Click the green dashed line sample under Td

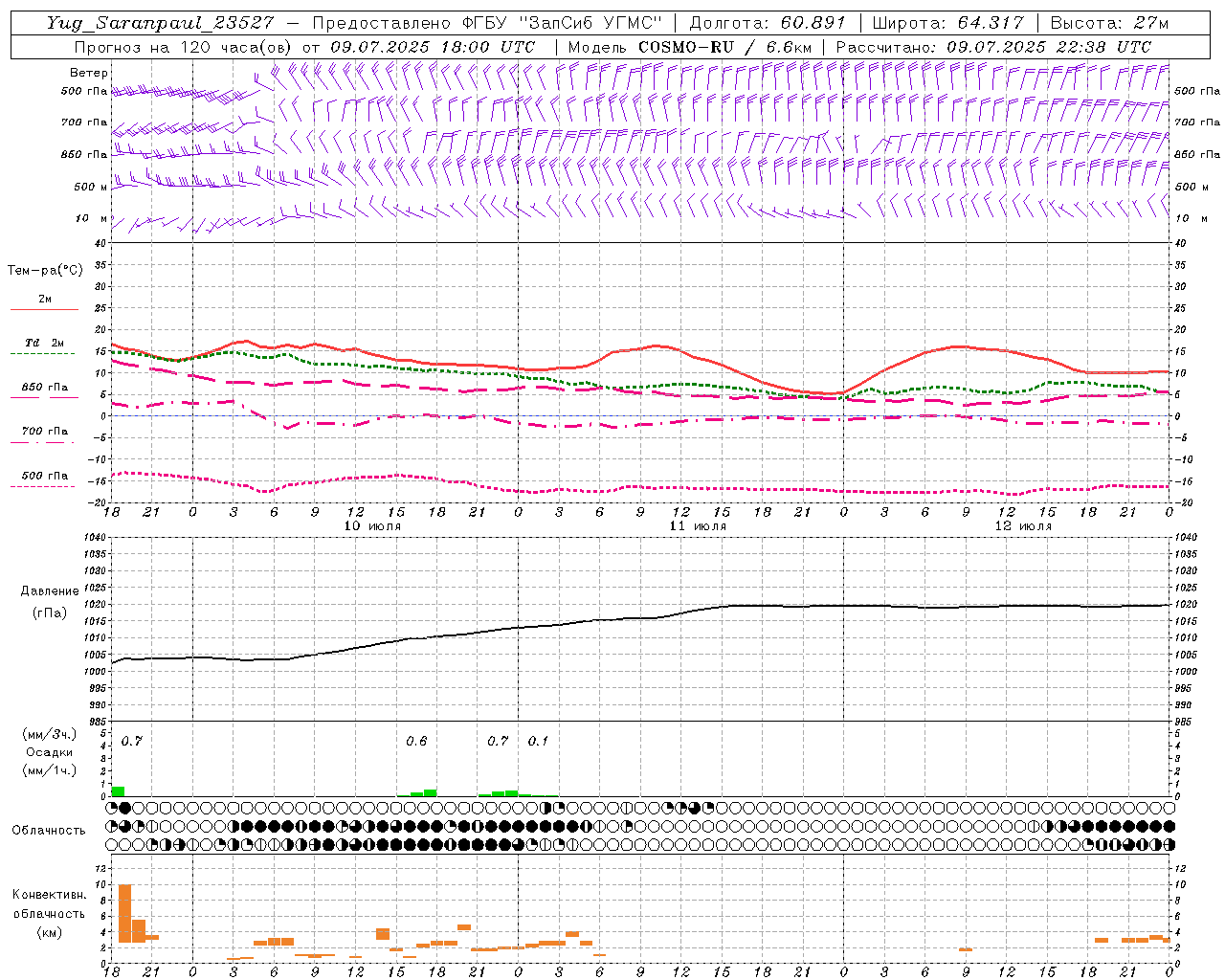pyautogui.click(x=44, y=354)
